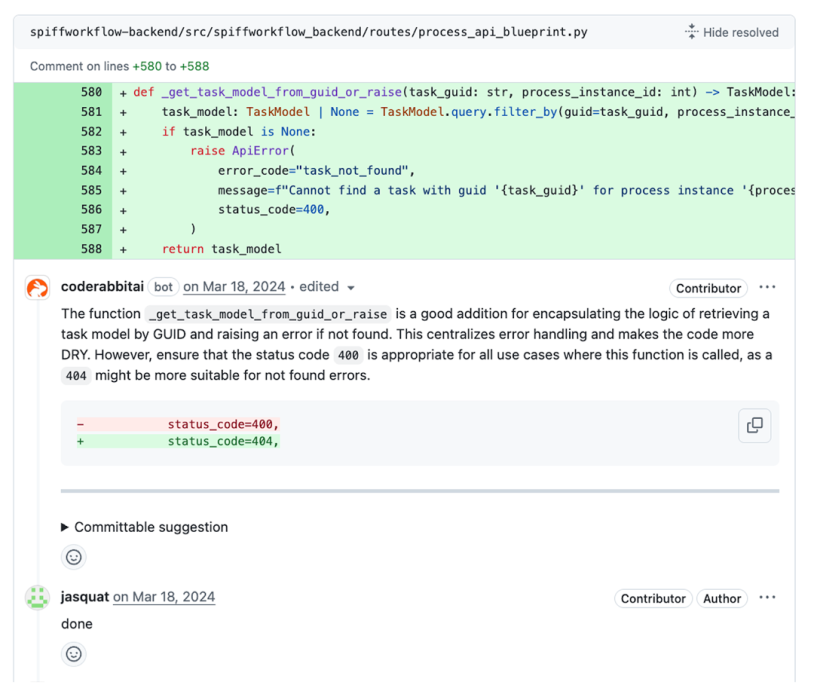
Task: Click the bot badge next to coderabbitai
Action: coord(163,287)
